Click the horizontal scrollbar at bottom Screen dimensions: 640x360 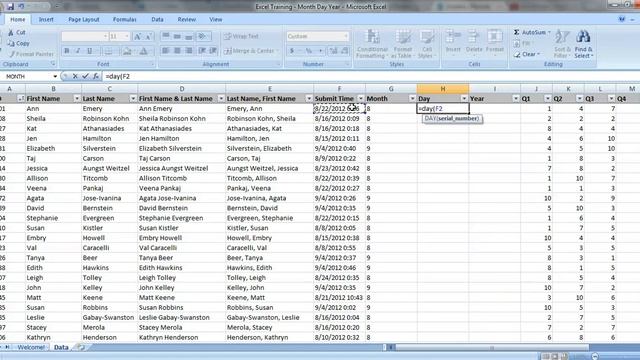(x=492, y=348)
